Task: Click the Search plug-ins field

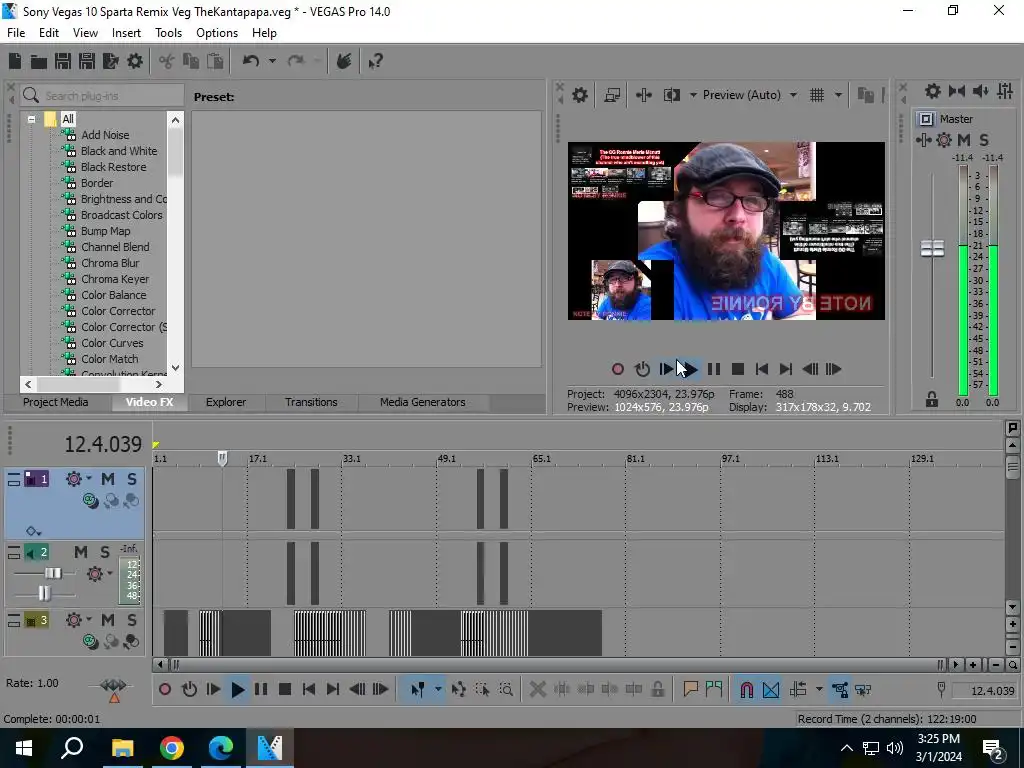Action: pos(102,96)
